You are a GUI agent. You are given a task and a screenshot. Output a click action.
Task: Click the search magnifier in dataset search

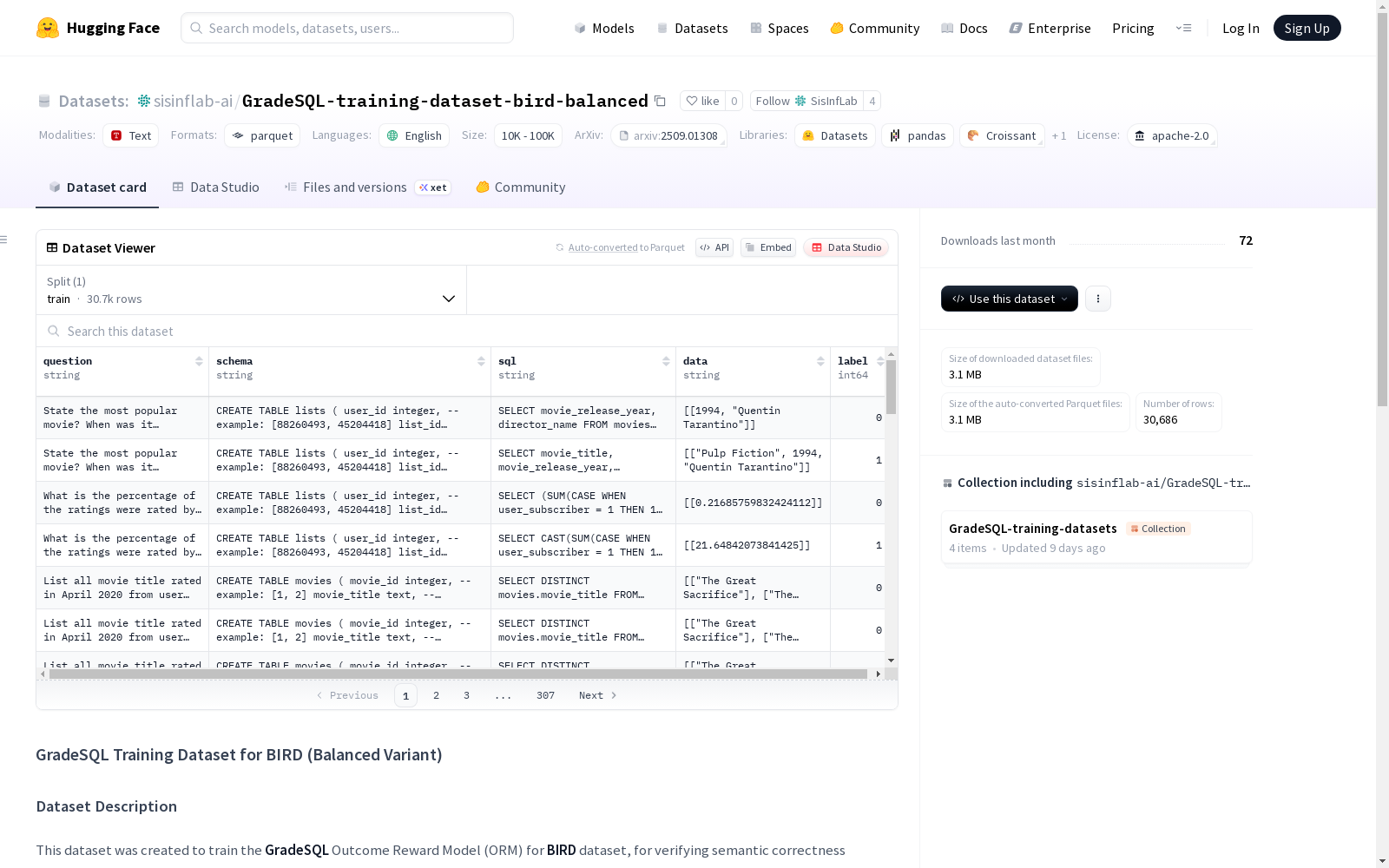click(54, 331)
